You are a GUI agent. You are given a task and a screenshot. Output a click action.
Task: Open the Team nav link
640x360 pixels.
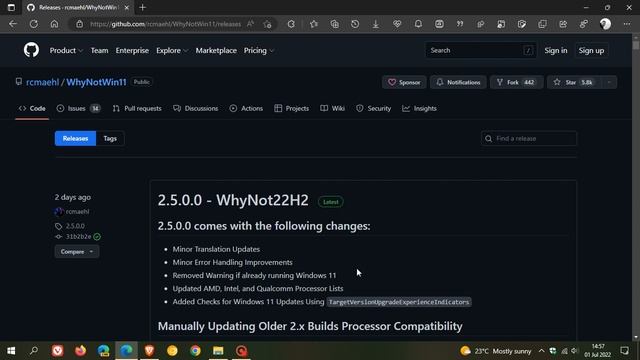pyautogui.click(x=99, y=51)
